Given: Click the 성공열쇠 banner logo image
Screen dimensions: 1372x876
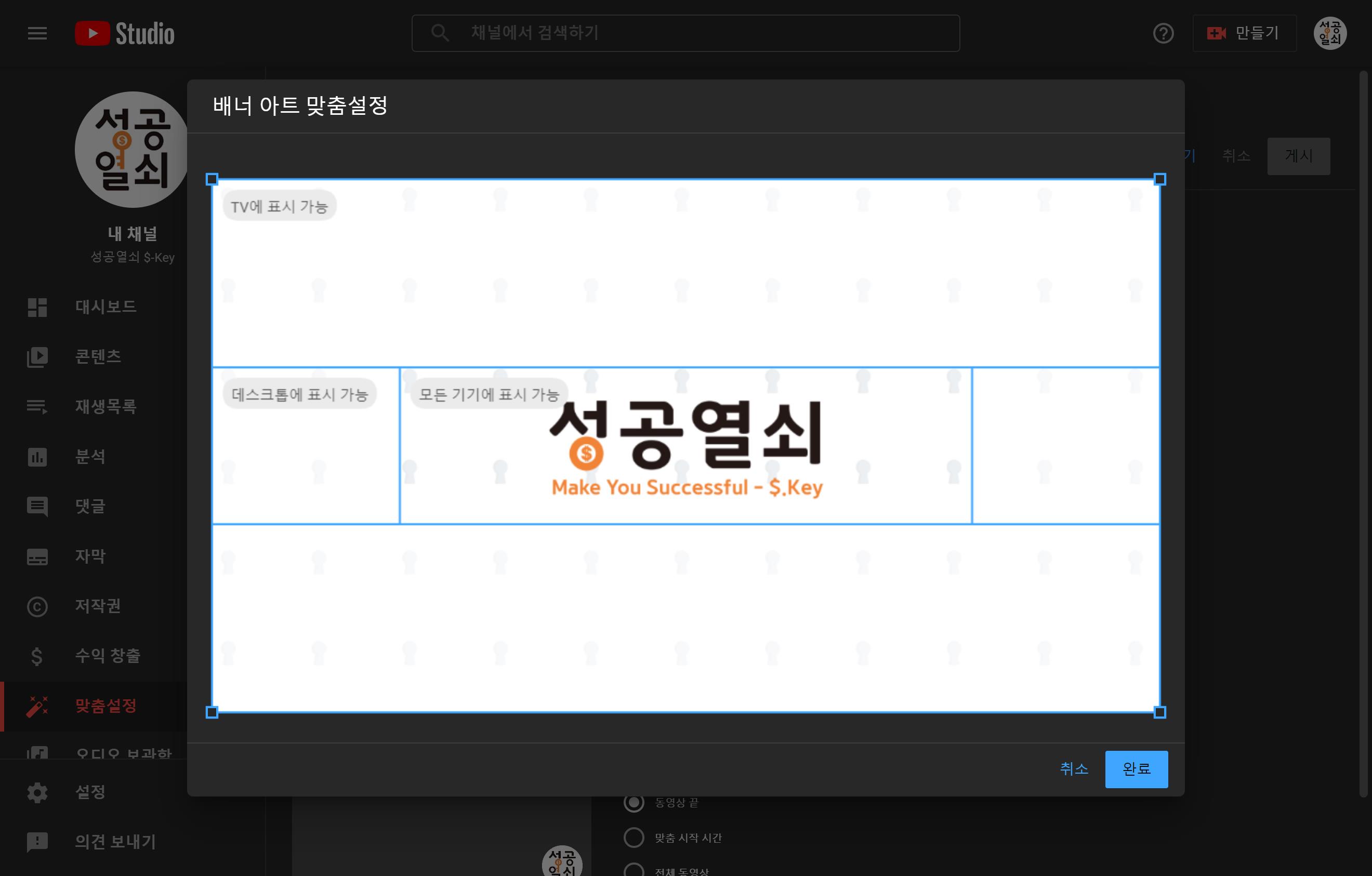Looking at the screenshot, I should (x=687, y=449).
